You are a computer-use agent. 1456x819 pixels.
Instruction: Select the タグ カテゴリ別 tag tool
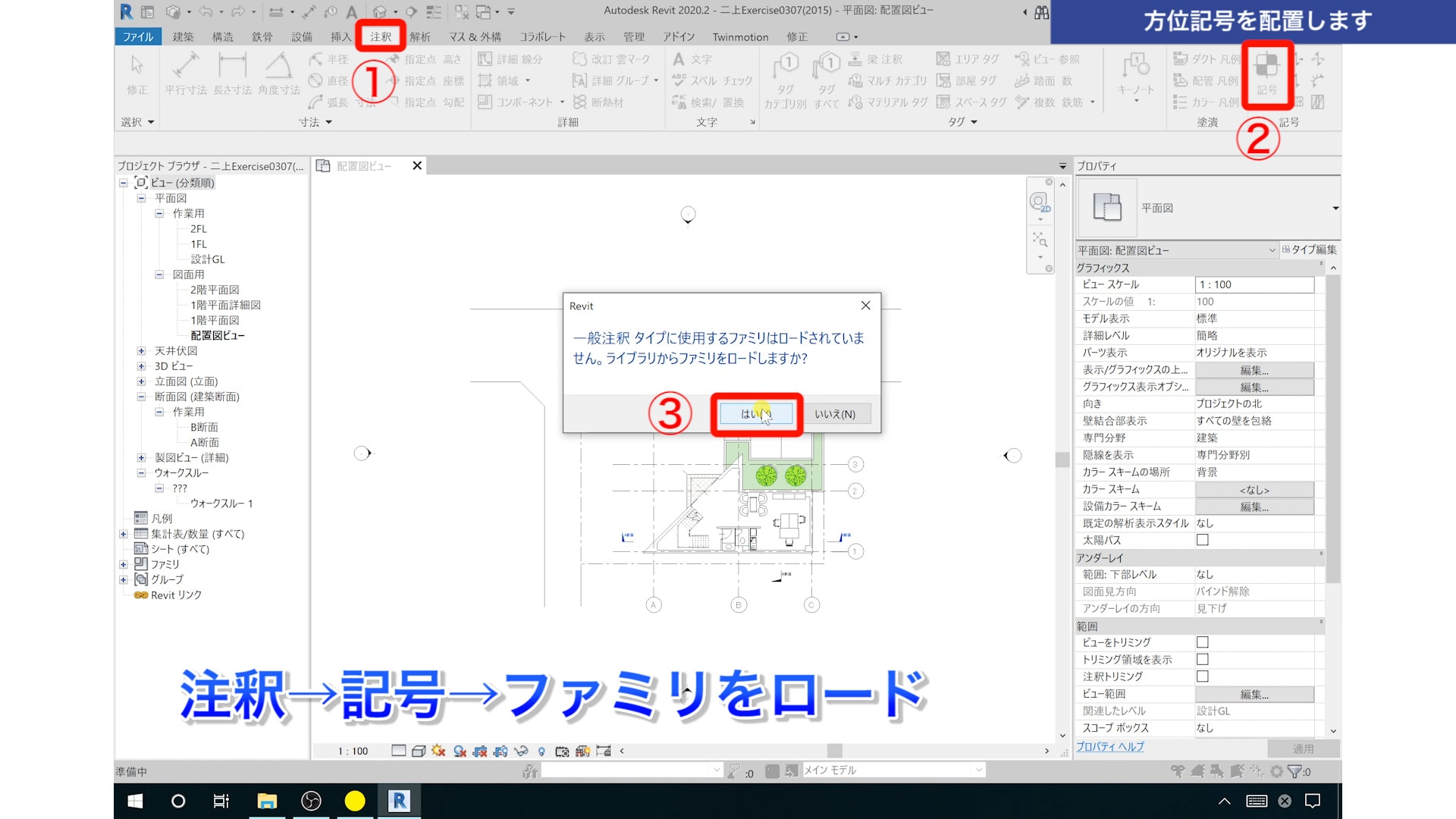(785, 80)
